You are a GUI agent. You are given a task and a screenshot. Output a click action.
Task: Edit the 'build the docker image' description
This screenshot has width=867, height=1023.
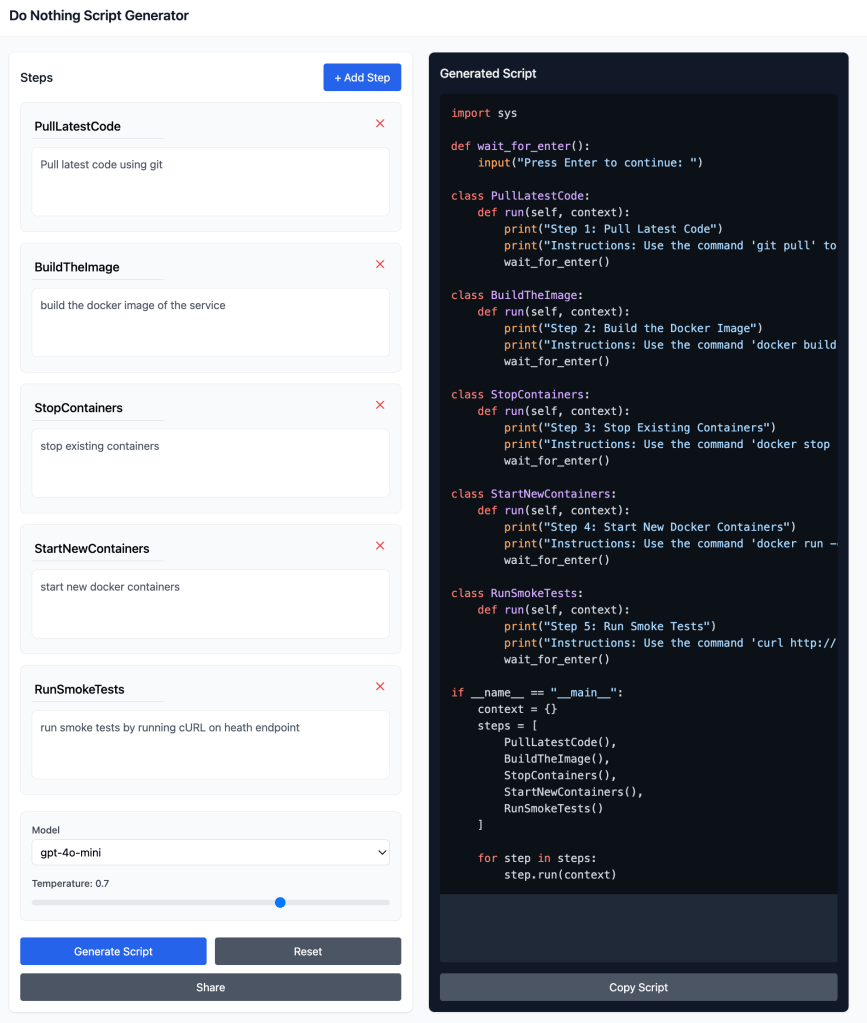click(210, 323)
